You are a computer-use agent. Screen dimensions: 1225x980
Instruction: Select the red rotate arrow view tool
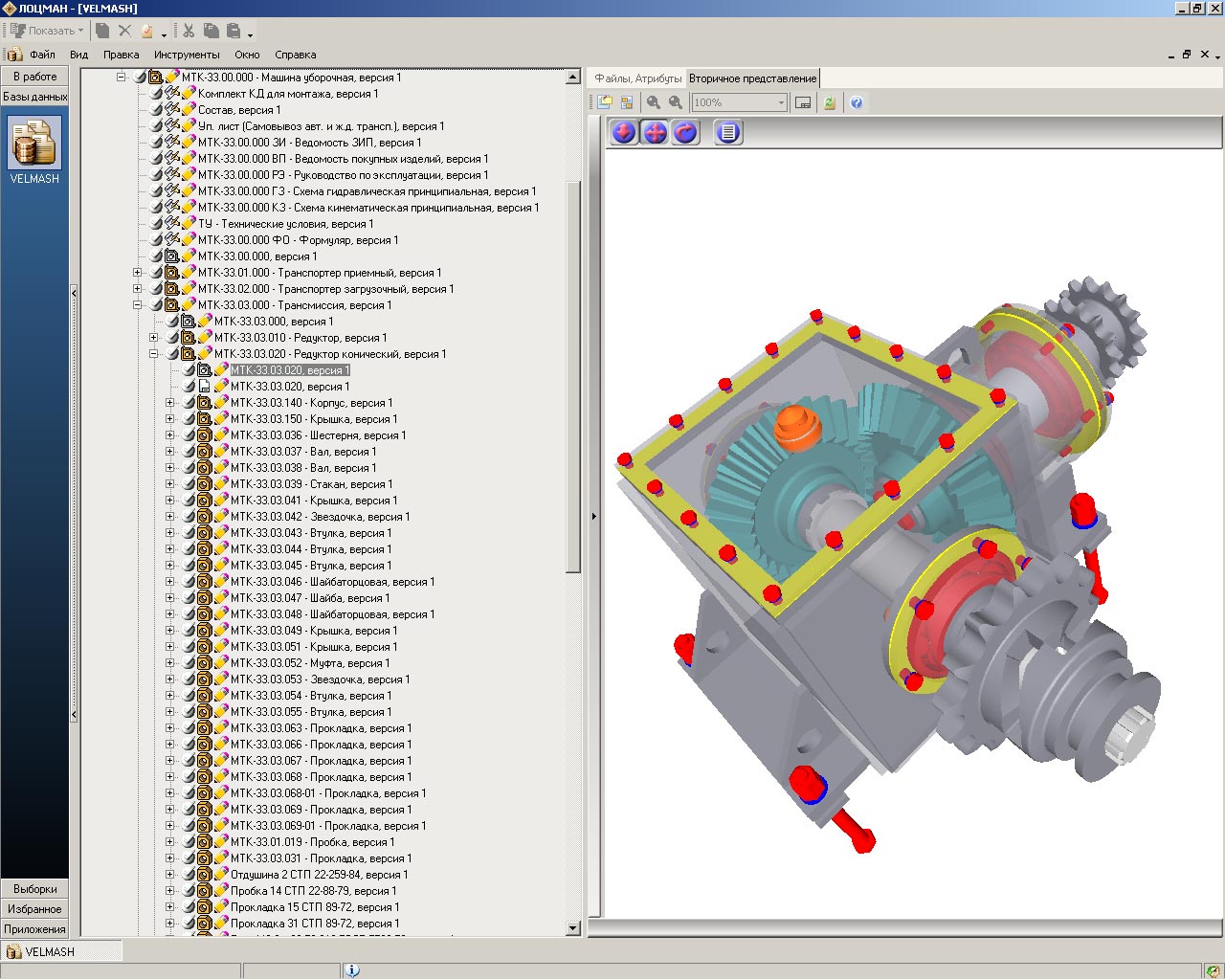(685, 133)
